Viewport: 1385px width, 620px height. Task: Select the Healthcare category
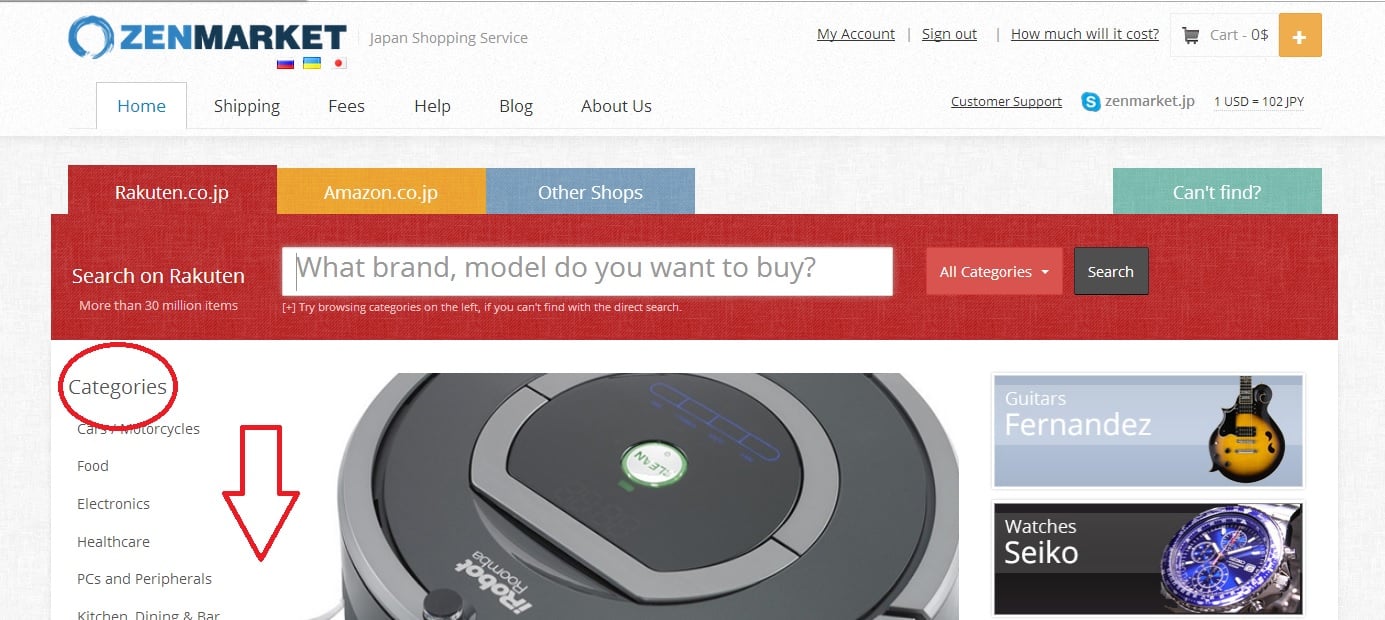click(x=113, y=542)
